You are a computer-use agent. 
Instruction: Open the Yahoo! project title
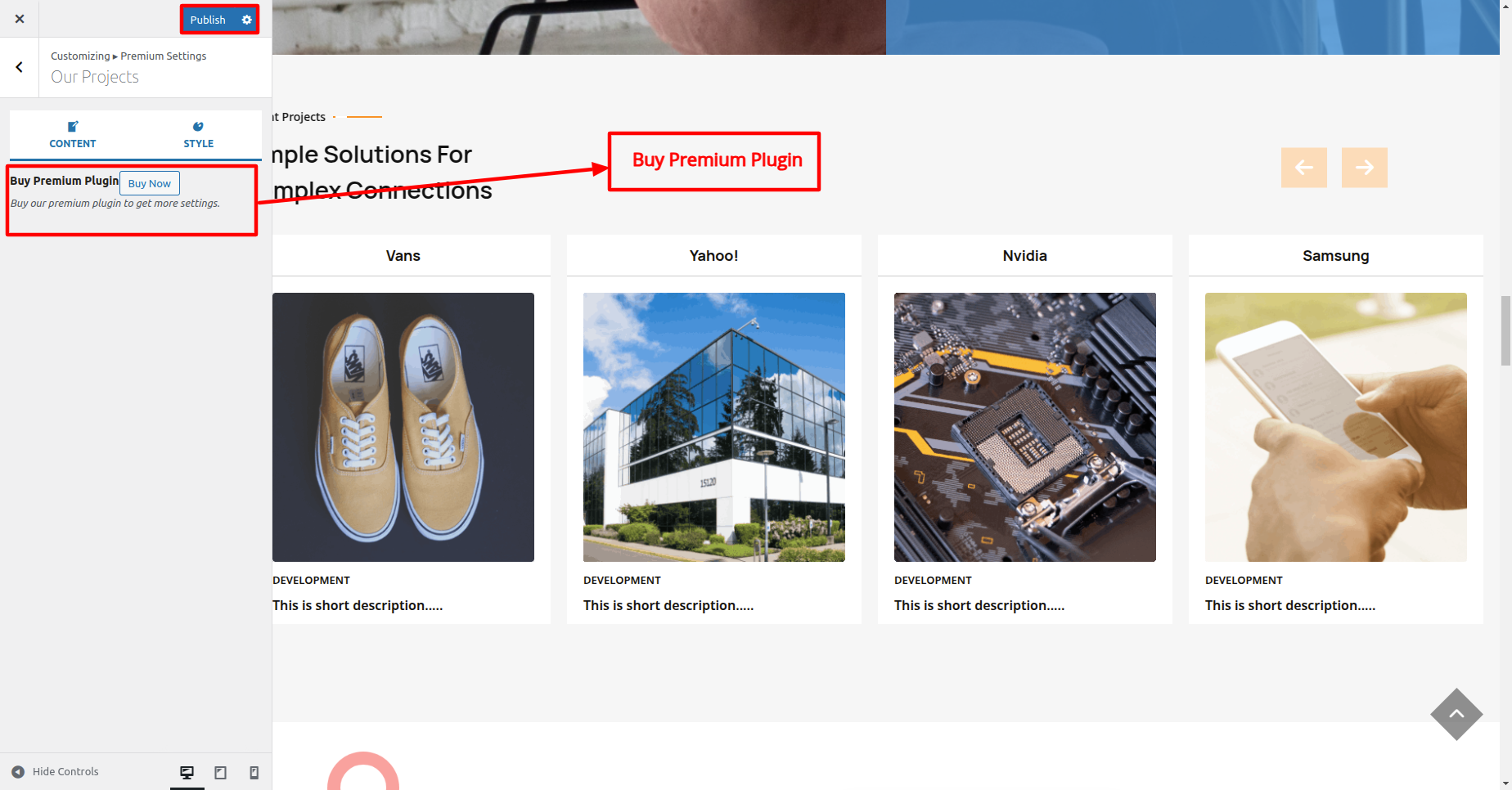click(x=713, y=256)
